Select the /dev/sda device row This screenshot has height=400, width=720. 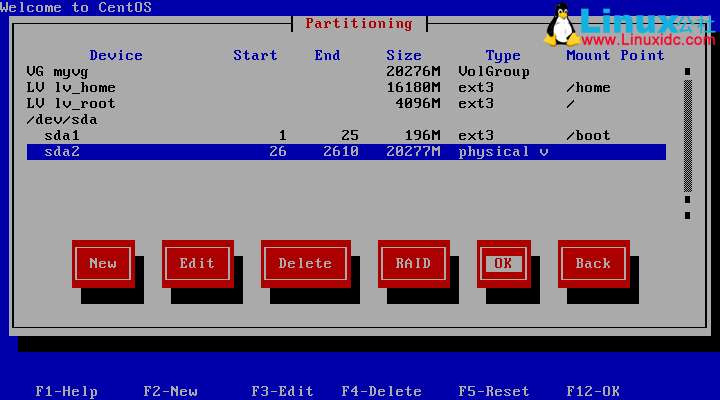[x=346, y=120]
